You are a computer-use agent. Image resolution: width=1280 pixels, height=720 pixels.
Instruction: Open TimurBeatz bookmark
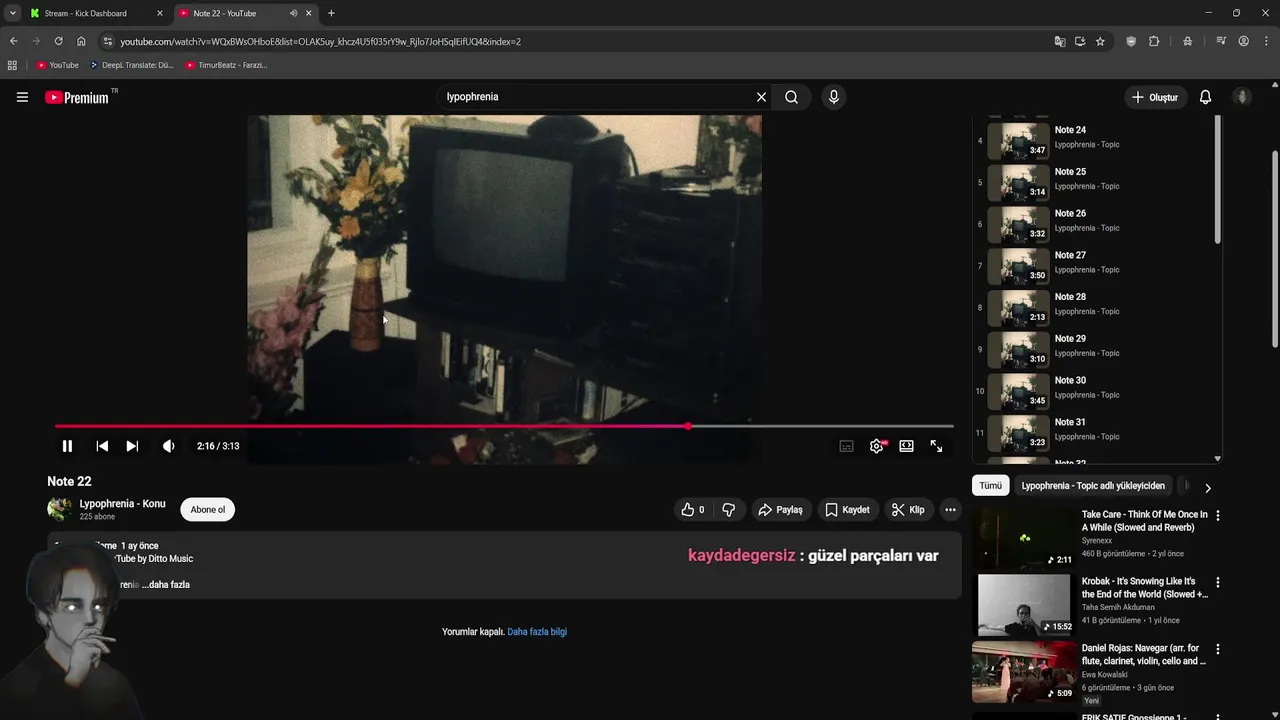click(226, 65)
